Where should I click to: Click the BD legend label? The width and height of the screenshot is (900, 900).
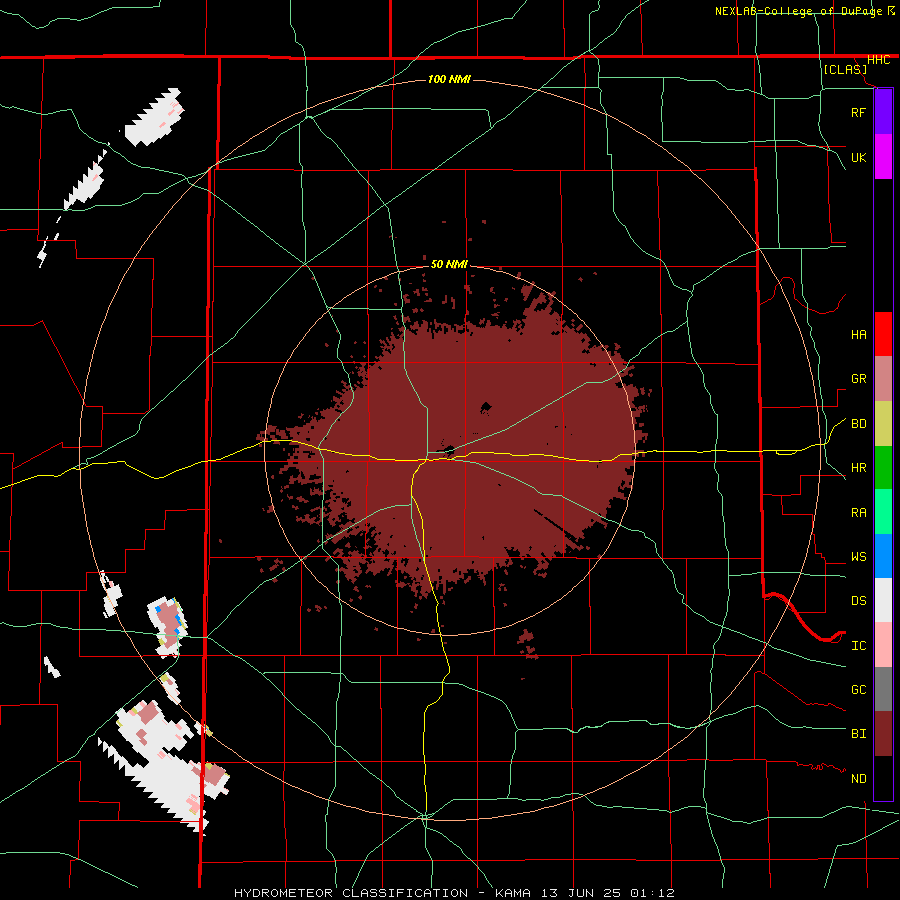(858, 424)
